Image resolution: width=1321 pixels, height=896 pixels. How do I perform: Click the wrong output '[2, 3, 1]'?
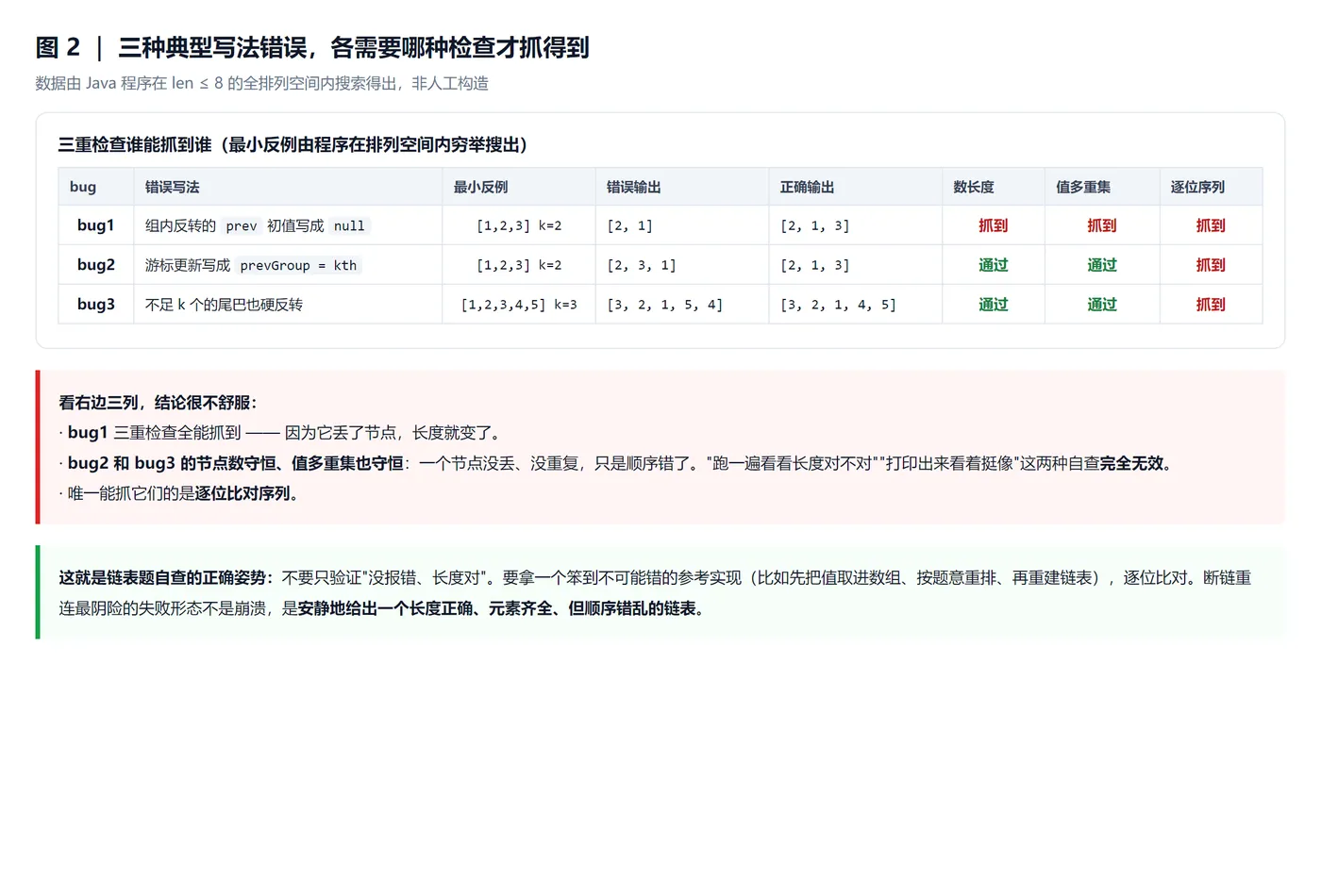pos(642,265)
